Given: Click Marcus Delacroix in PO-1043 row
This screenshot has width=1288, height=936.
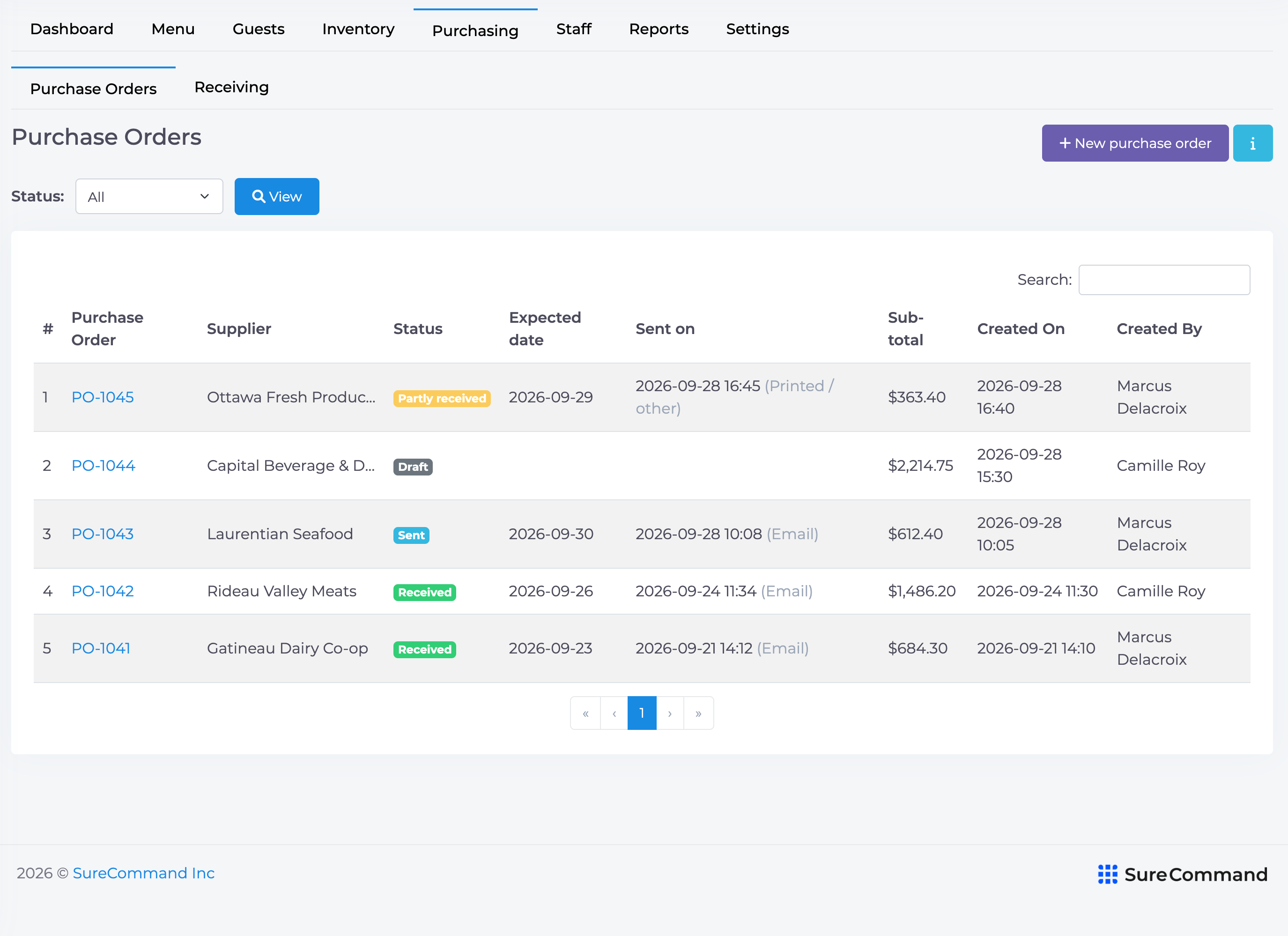Looking at the screenshot, I should 1152,534.
